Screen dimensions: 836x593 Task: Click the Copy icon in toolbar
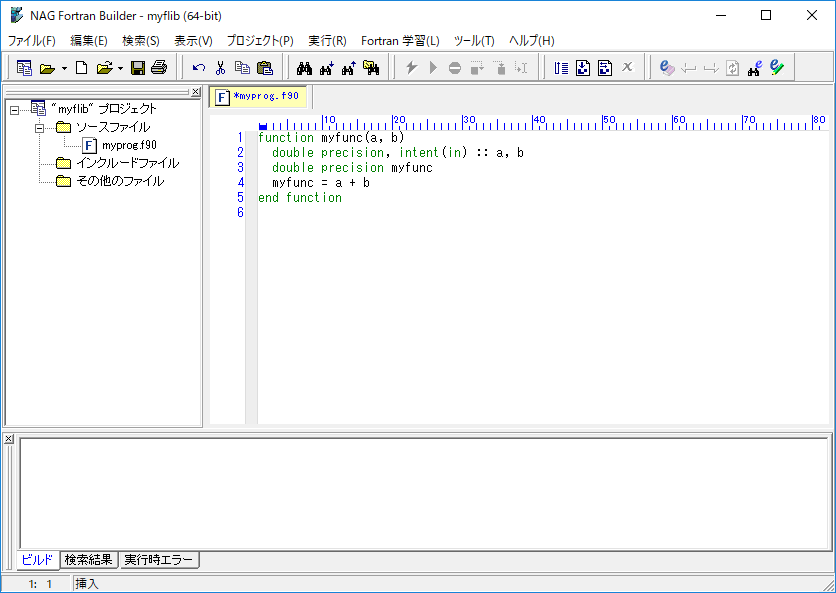click(242, 68)
